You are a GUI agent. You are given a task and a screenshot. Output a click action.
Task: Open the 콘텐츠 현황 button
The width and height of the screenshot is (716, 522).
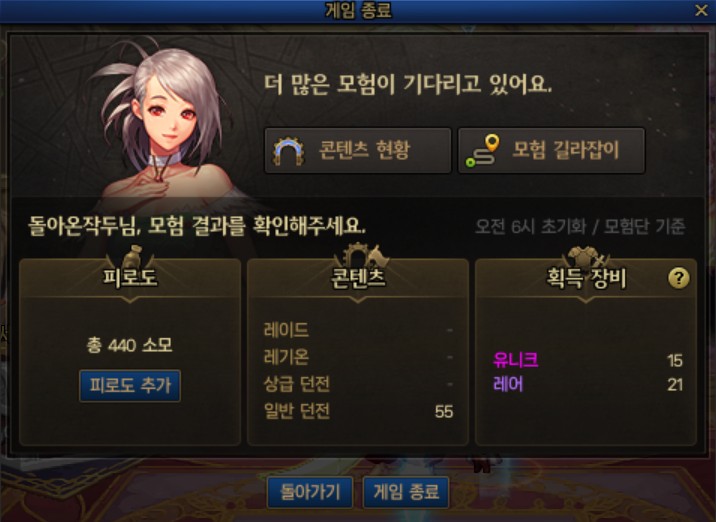[x=358, y=150]
